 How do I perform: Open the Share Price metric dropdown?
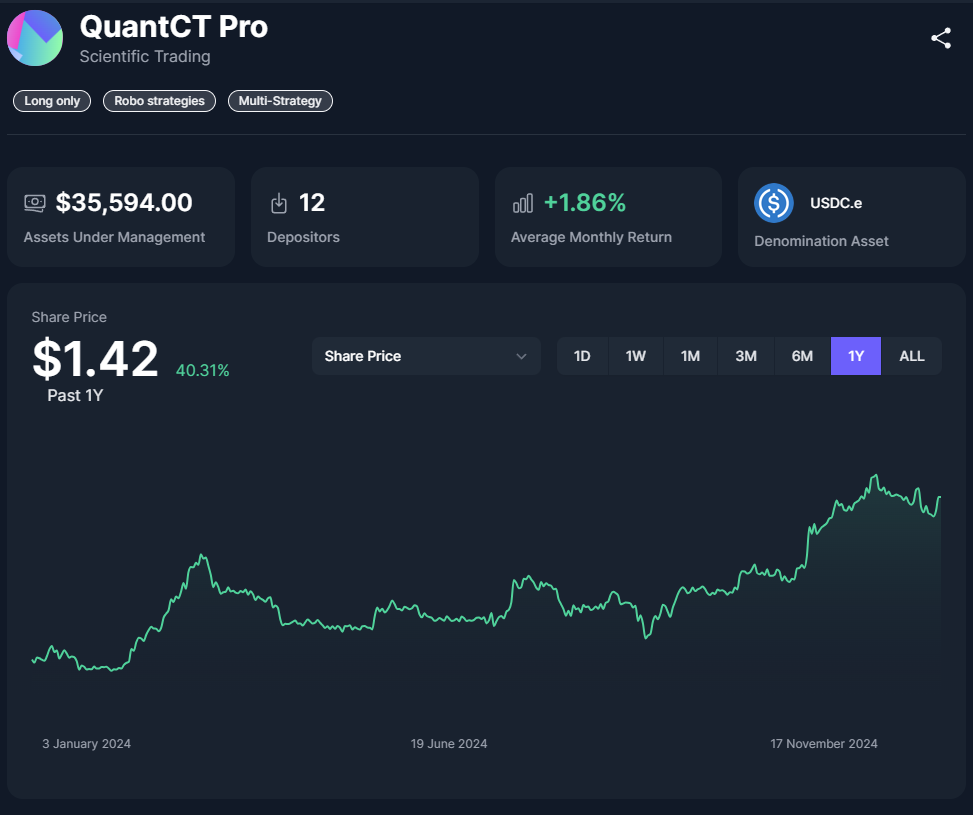(426, 355)
